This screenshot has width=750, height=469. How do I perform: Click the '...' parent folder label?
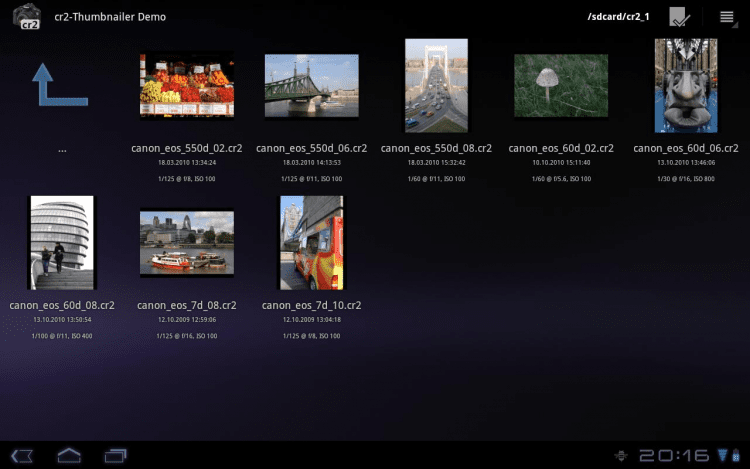pos(62,150)
